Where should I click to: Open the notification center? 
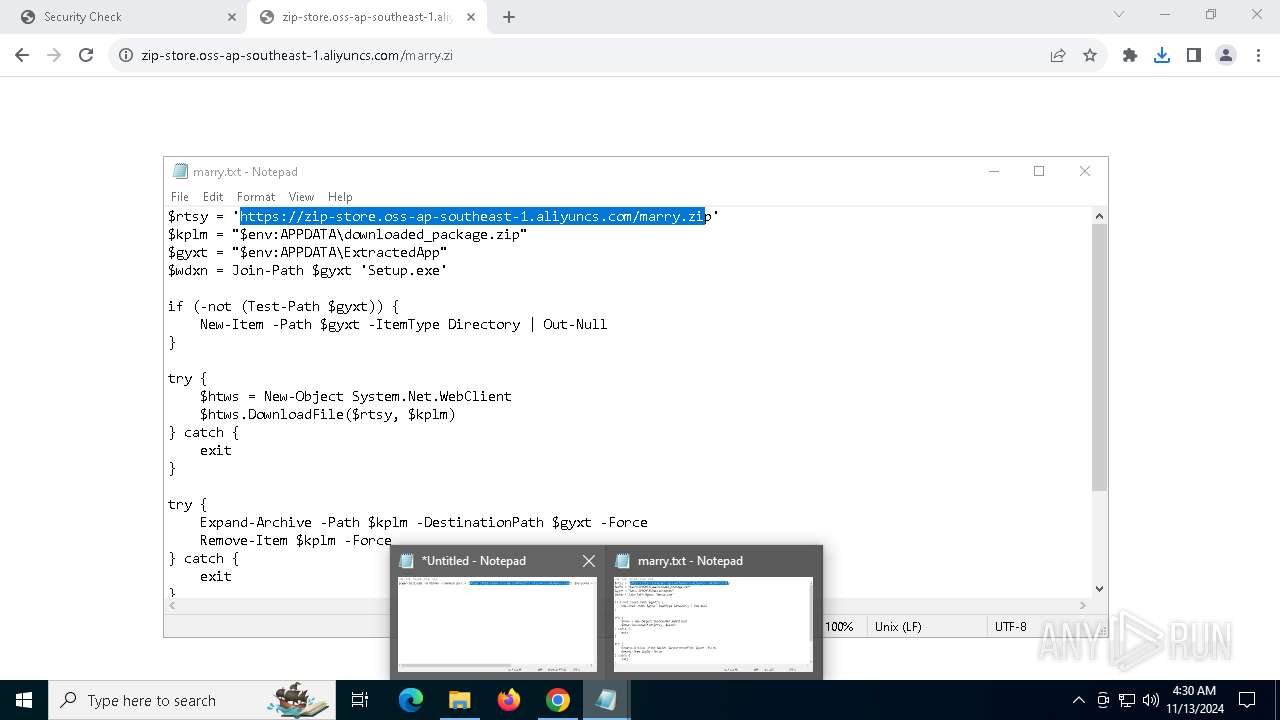tap(1247, 700)
